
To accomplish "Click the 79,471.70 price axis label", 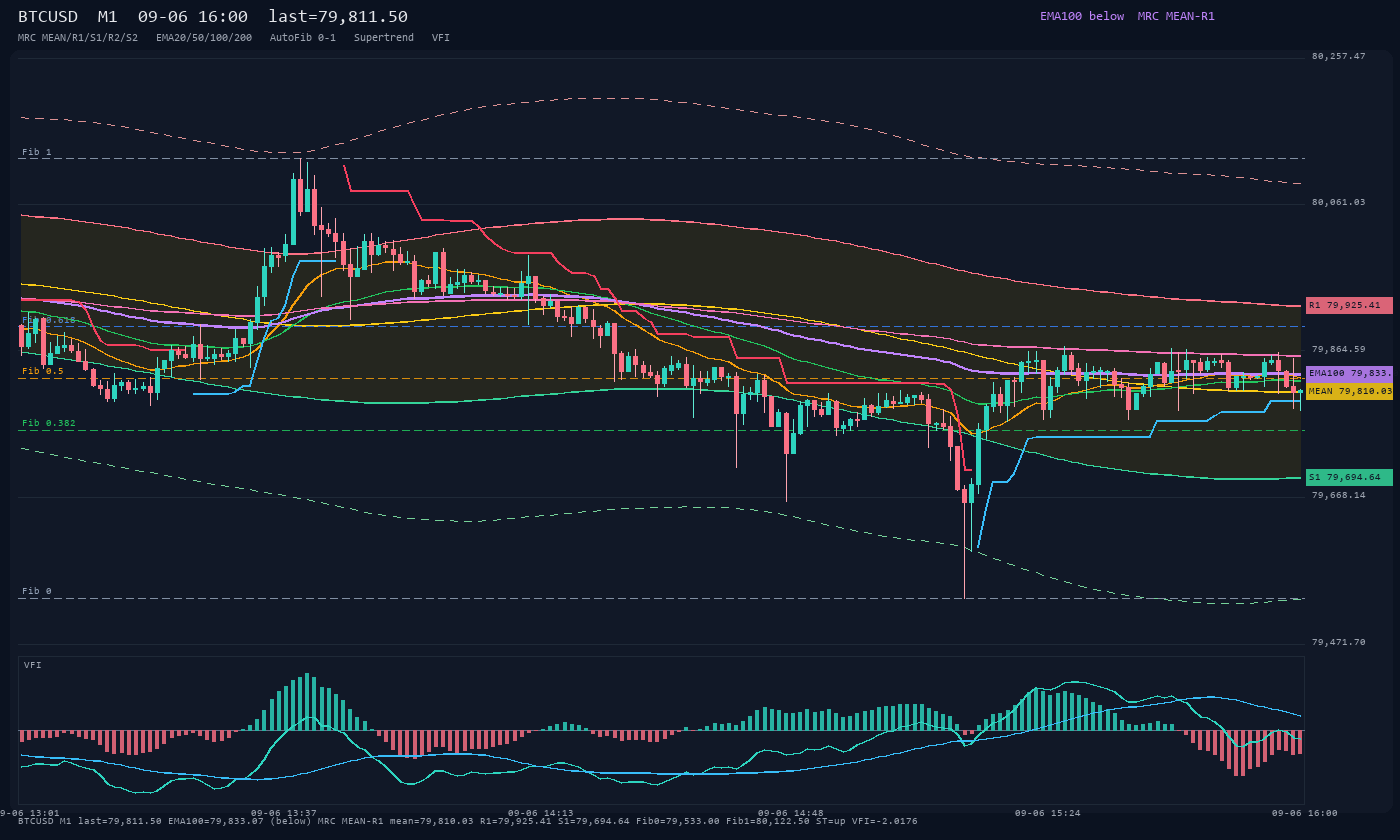I will [x=1338, y=642].
